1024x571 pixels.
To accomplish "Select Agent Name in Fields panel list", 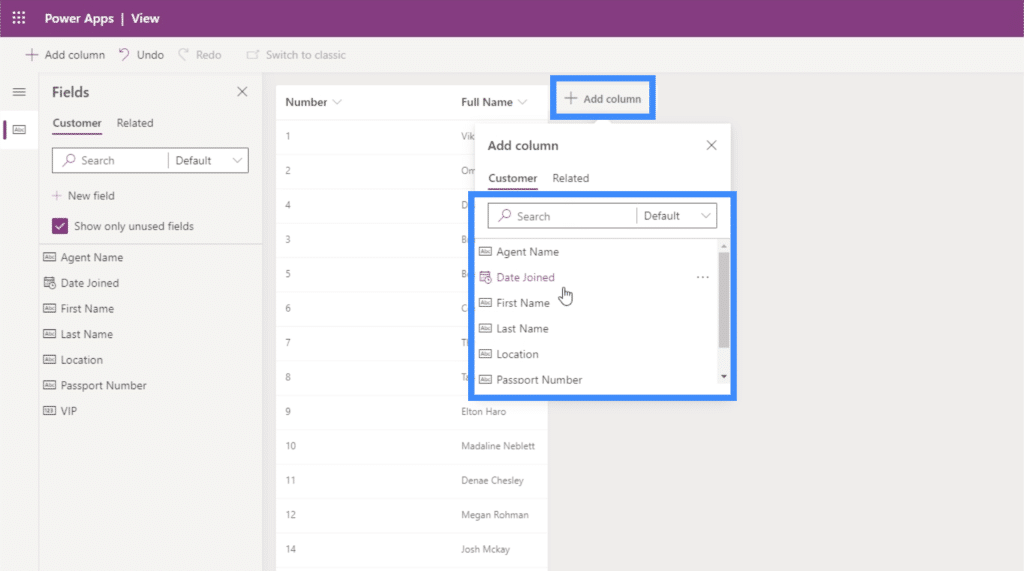I will tap(91, 257).
